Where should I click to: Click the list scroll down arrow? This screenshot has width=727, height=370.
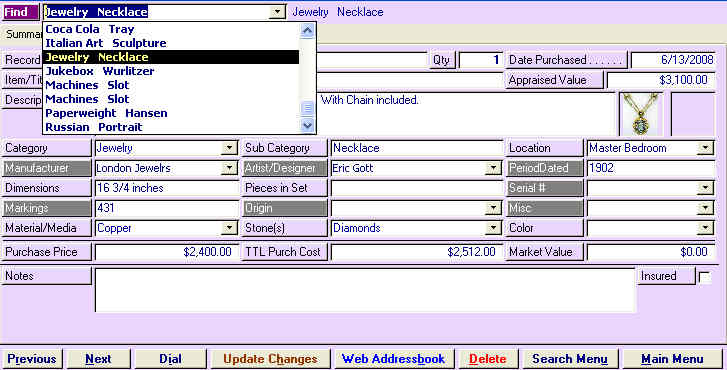pyautogui.click(x=307, y=125)
